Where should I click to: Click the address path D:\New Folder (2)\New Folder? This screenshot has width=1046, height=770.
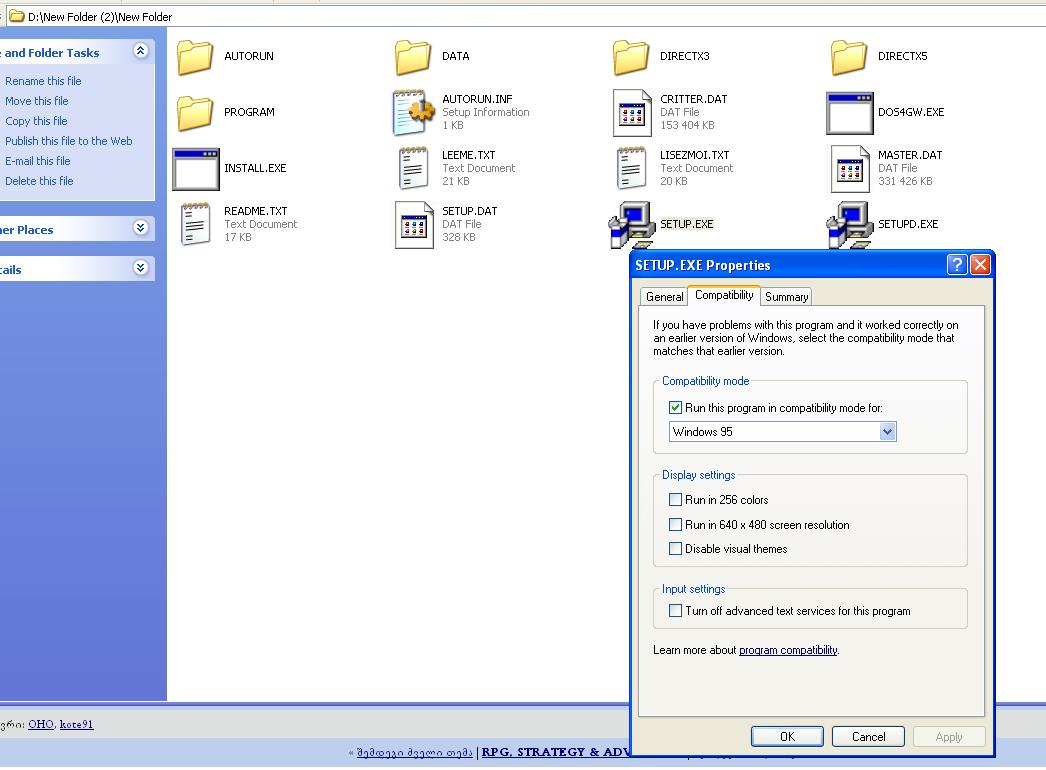100,17
